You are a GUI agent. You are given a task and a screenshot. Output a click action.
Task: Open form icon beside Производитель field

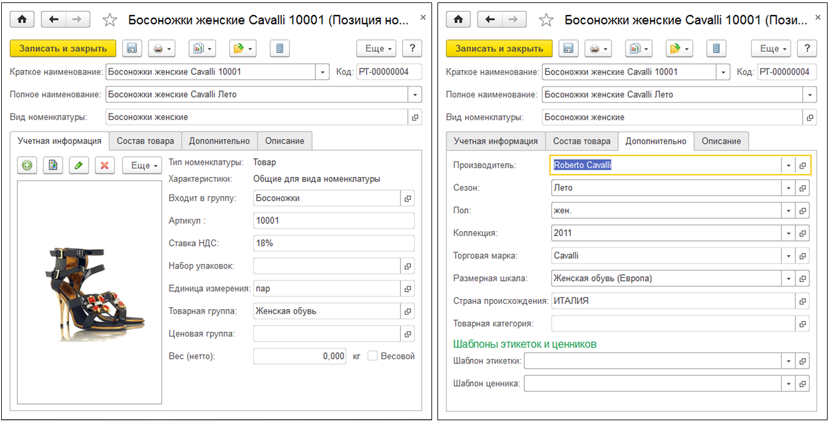click(802, 165)
